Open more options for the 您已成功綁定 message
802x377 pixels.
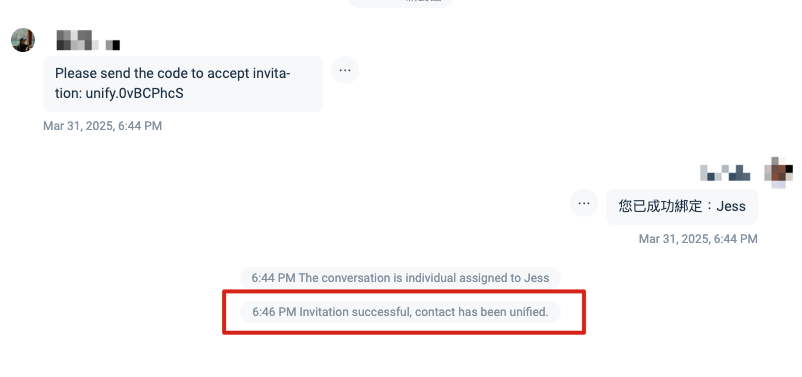(584, 203)
